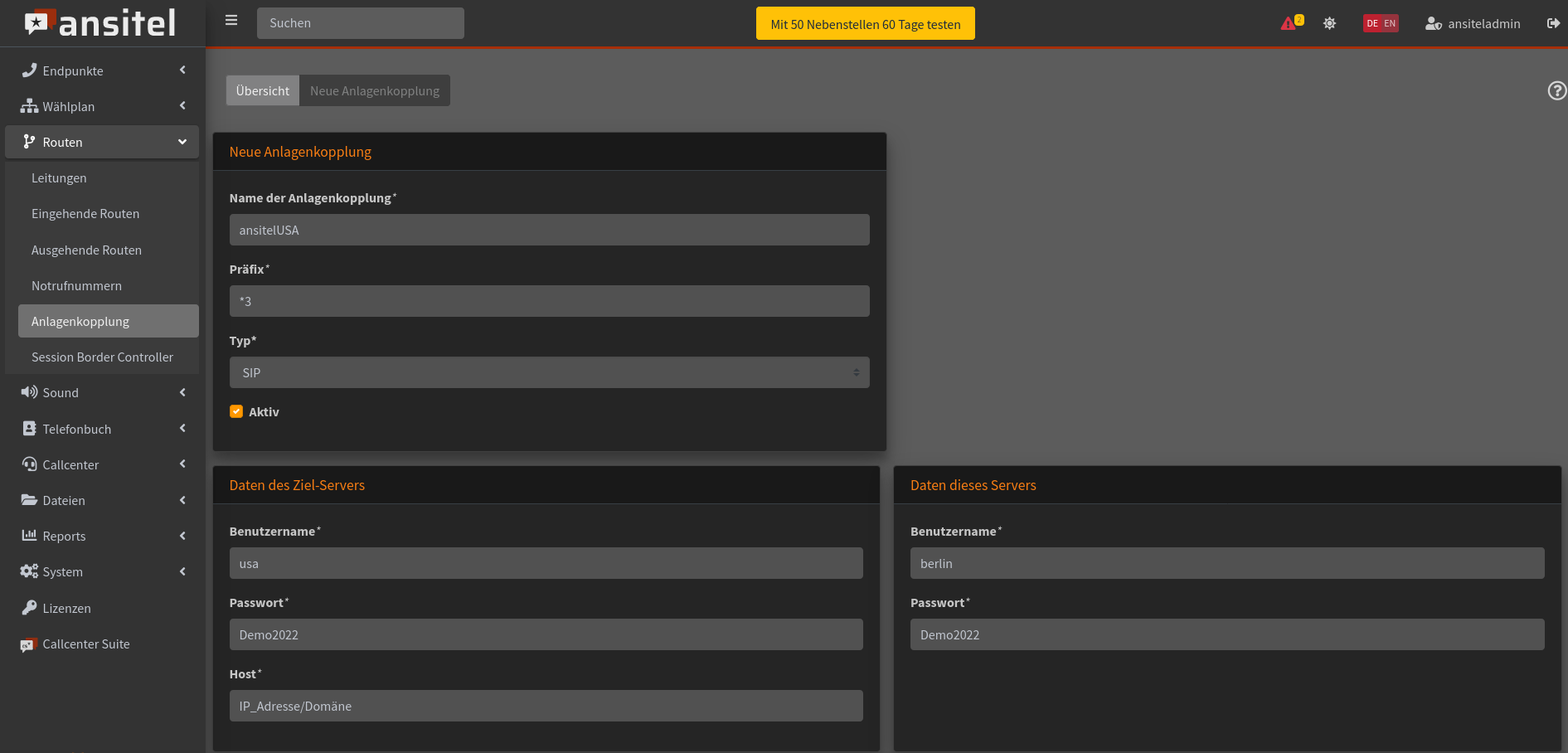The width and height of the screenshot is (1568, 753).
Task: Click the Host input field
Action: coord(546,706)
